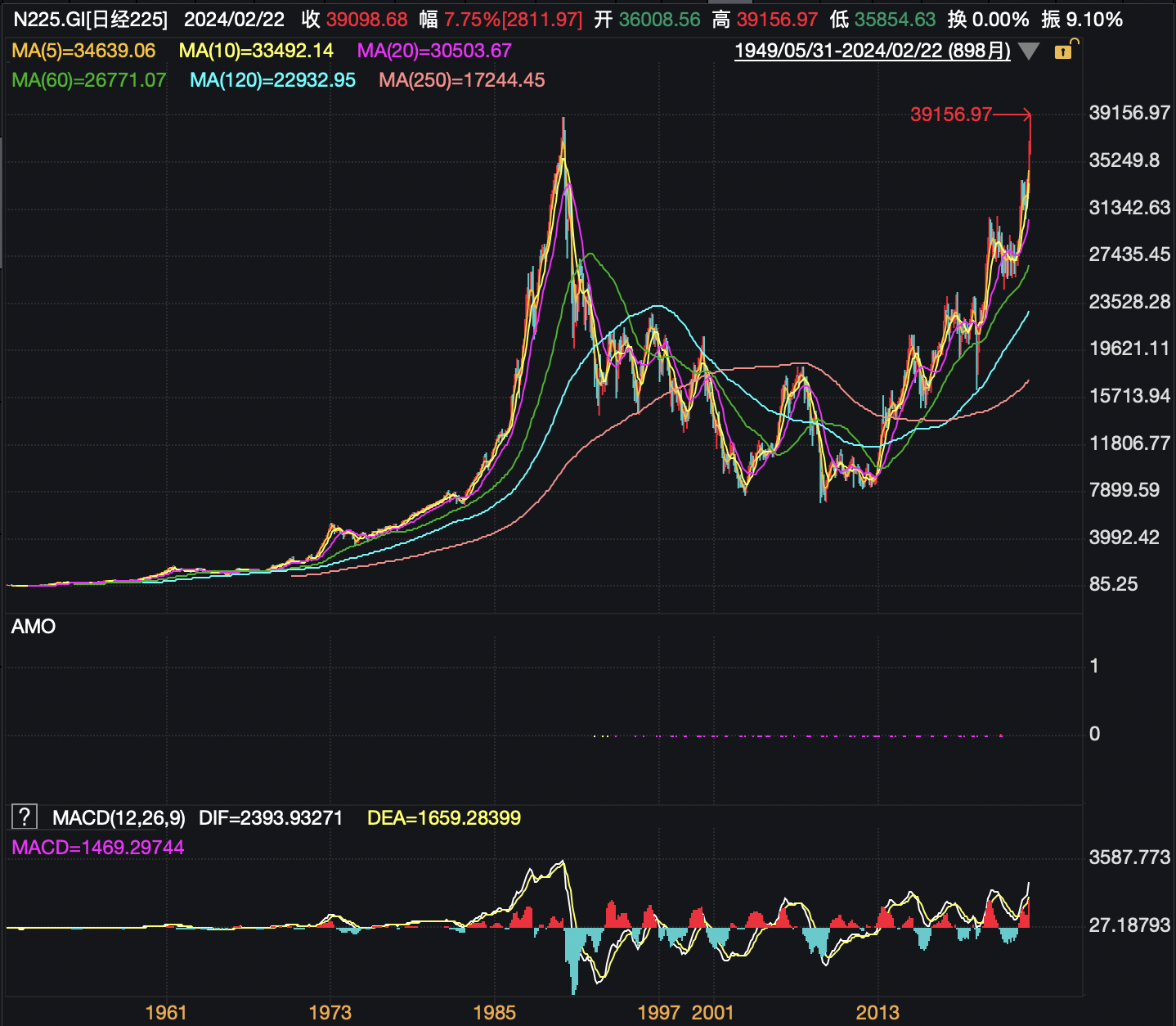
Task: Click the 2013 year mark on the time axis
Action: [x=878, y=1013]
